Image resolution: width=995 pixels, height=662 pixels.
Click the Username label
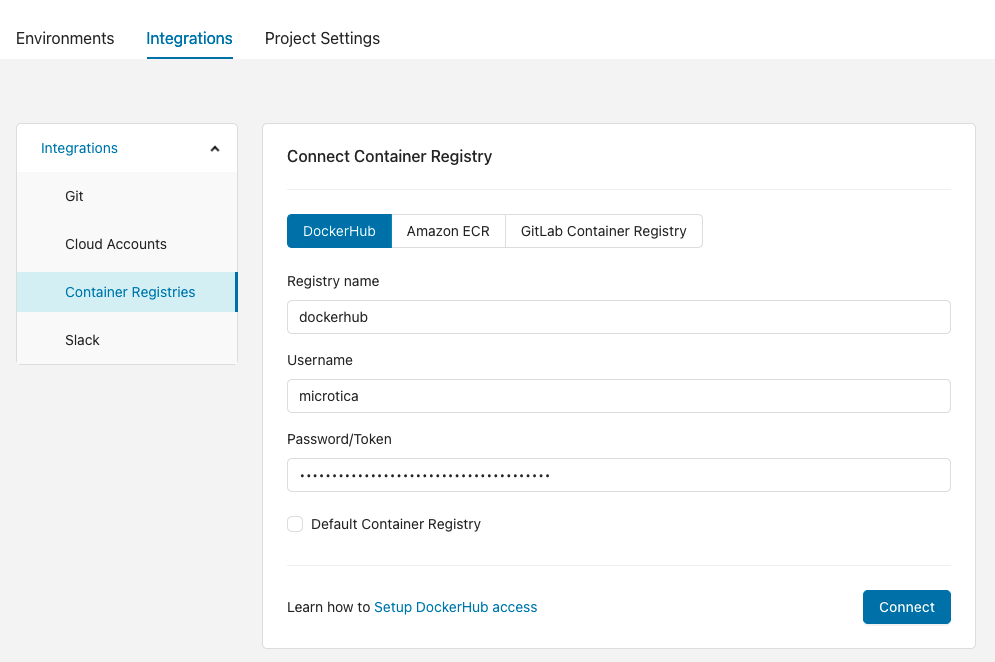(x=320, y=361)
